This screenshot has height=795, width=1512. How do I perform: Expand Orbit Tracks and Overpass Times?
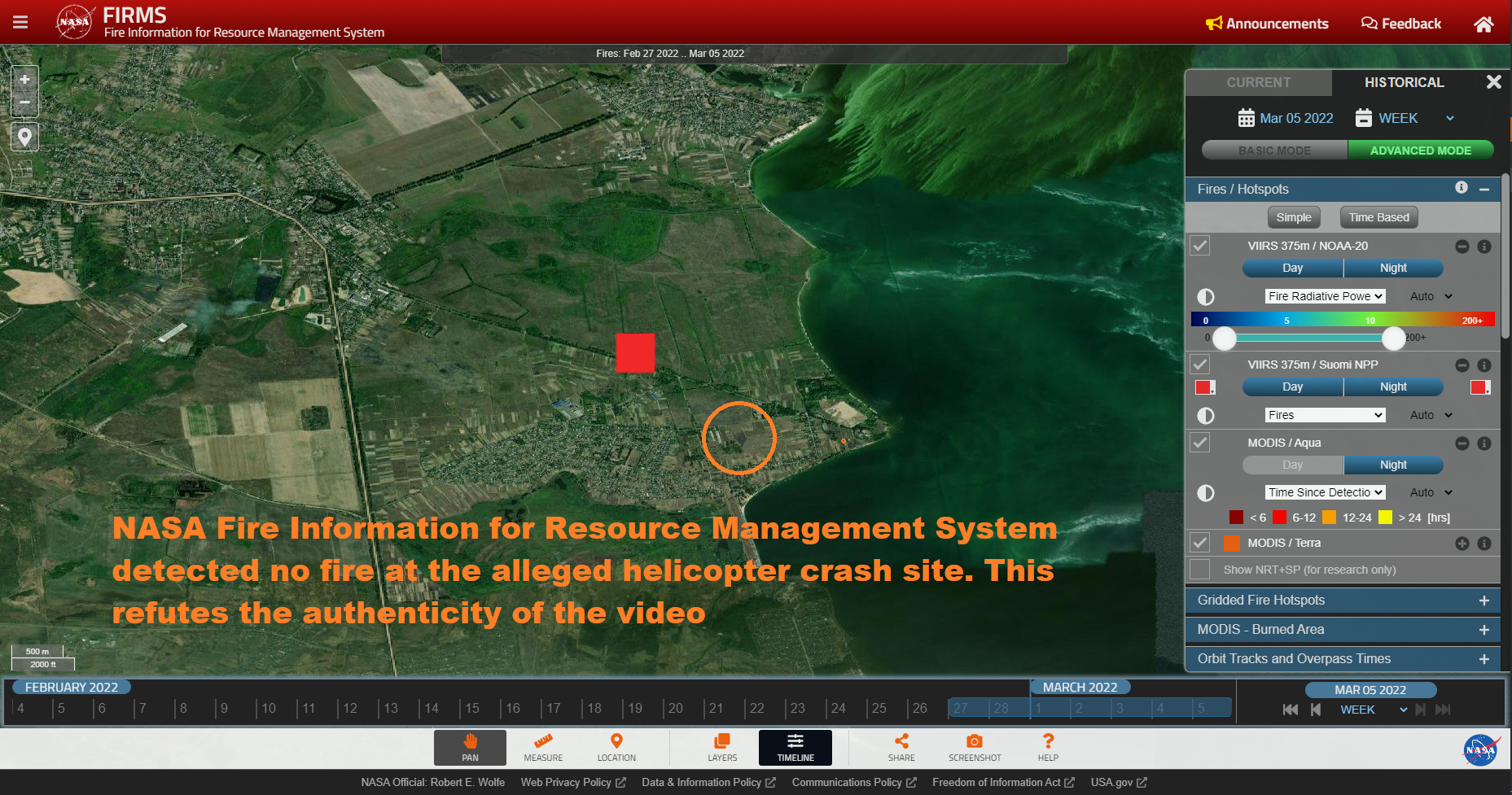point(1484,659)
